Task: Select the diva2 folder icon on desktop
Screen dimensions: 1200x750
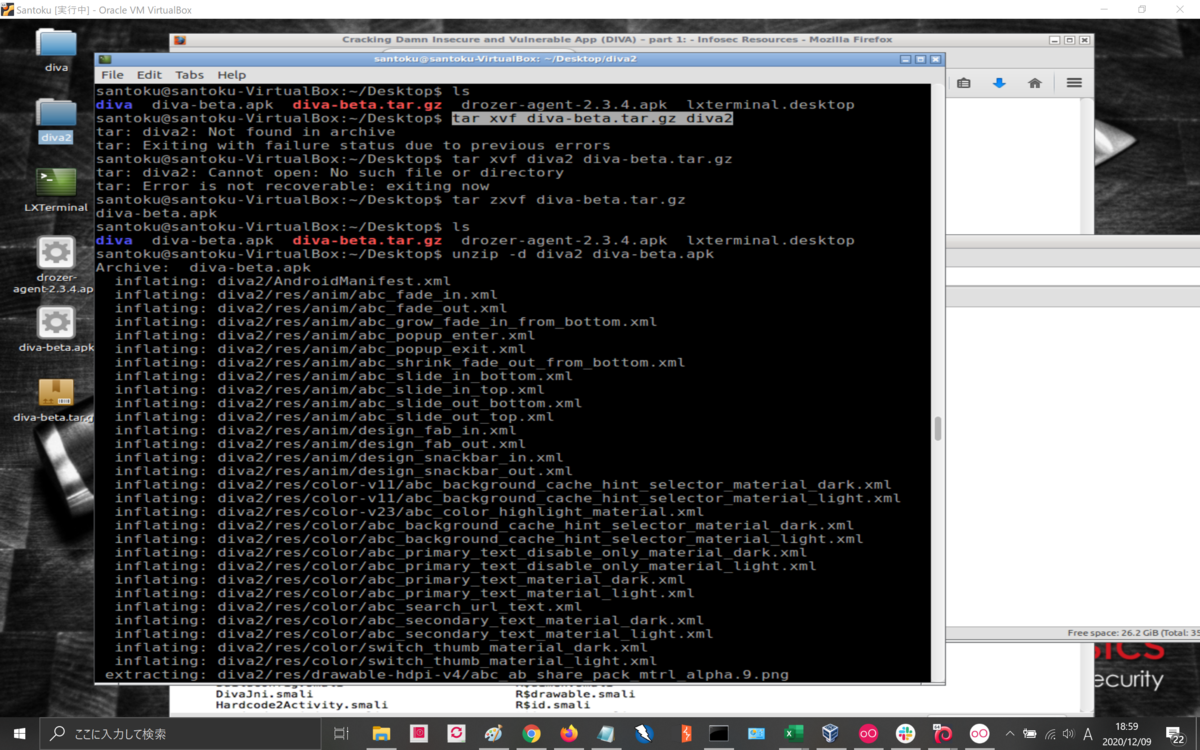Action: tap(56, 120)
